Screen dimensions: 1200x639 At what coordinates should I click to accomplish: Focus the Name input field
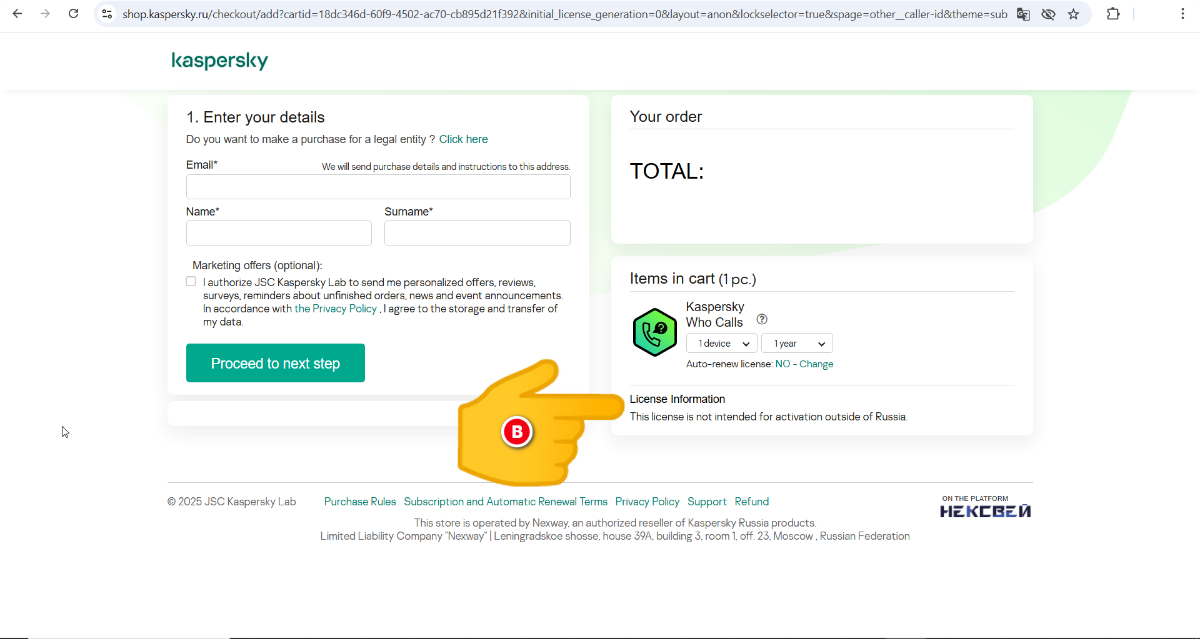click(279, 233)
